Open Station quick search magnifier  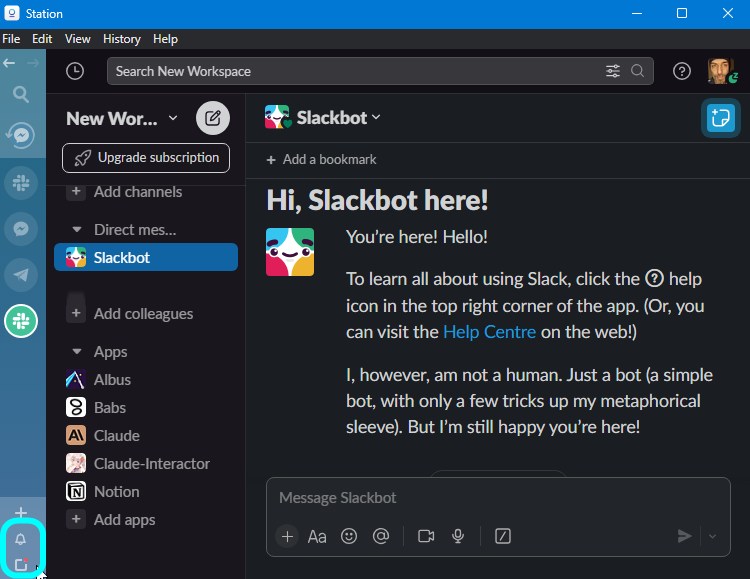[x=21, y=94]
